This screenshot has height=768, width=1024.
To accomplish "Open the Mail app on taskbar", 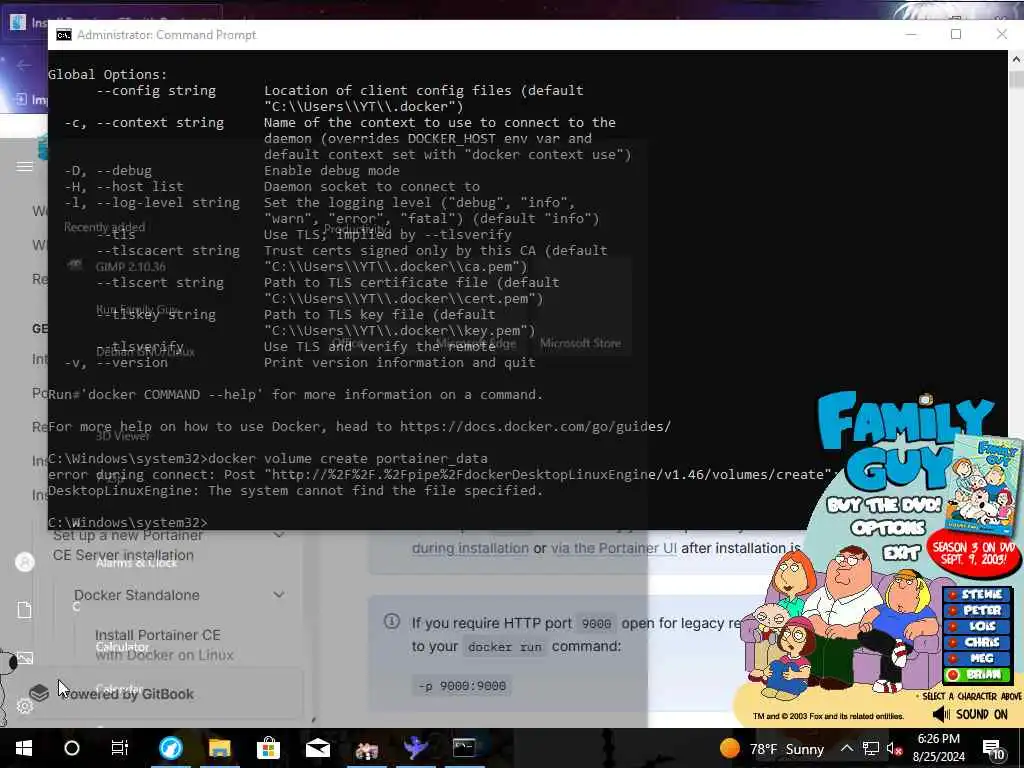I will click(317, 748).
